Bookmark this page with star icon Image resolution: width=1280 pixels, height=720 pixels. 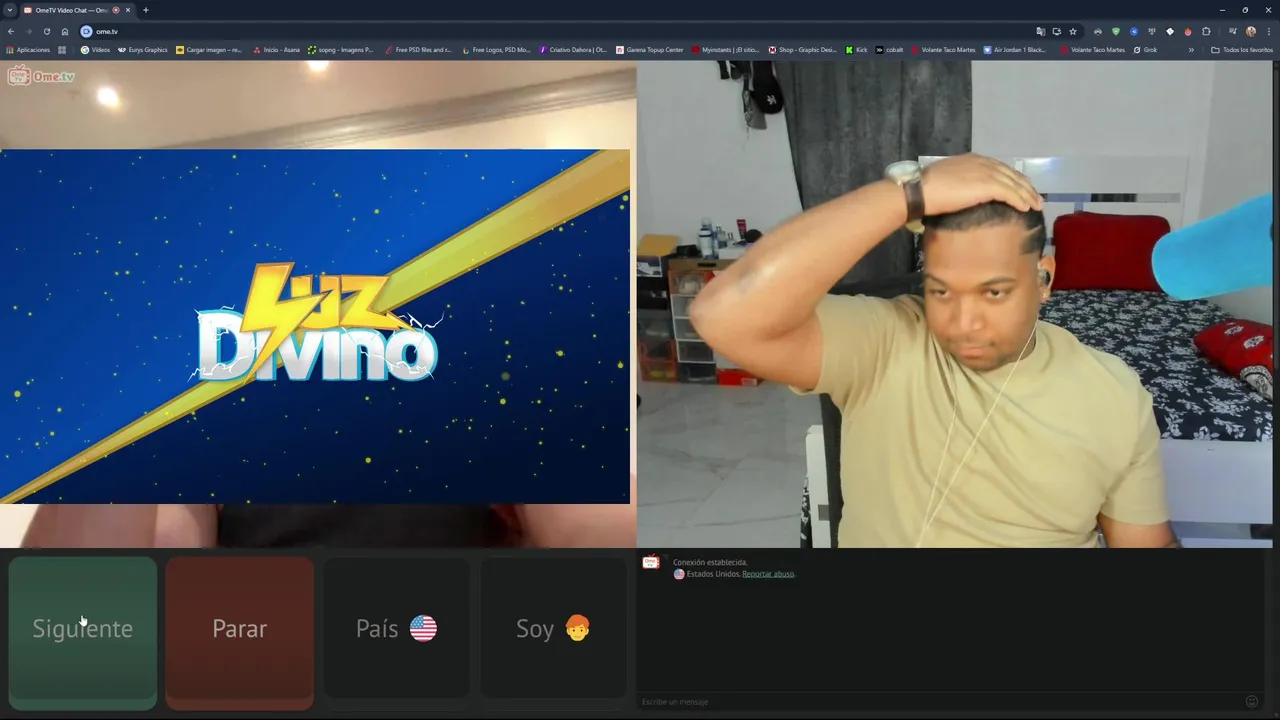1073,32
